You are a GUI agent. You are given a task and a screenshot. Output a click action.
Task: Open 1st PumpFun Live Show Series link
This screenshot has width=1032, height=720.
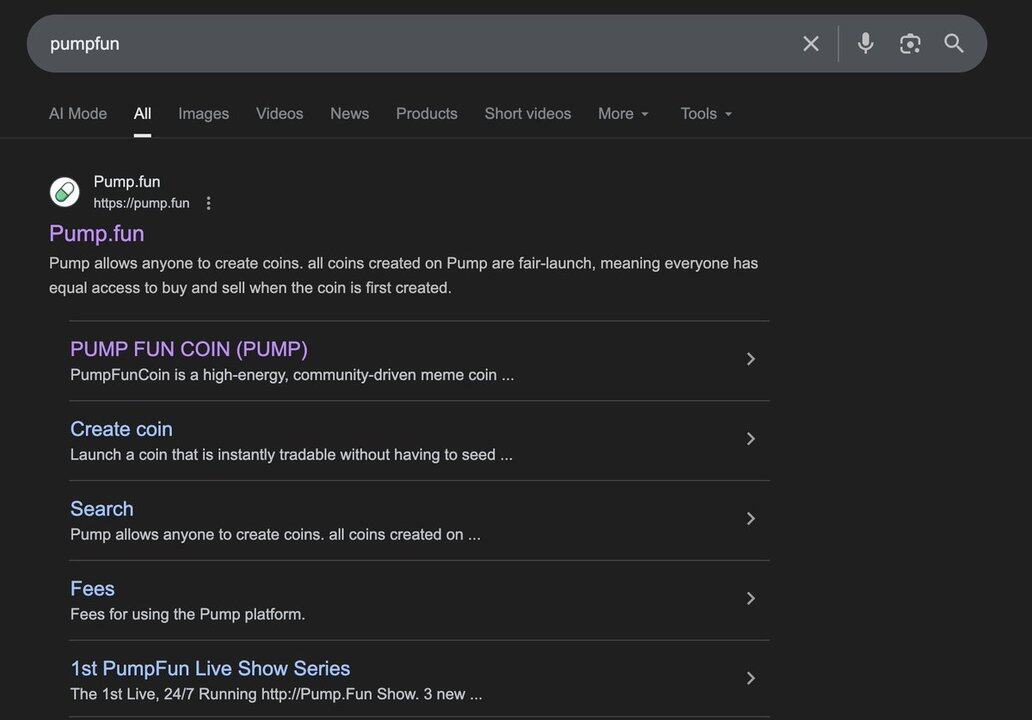[210, 668]
